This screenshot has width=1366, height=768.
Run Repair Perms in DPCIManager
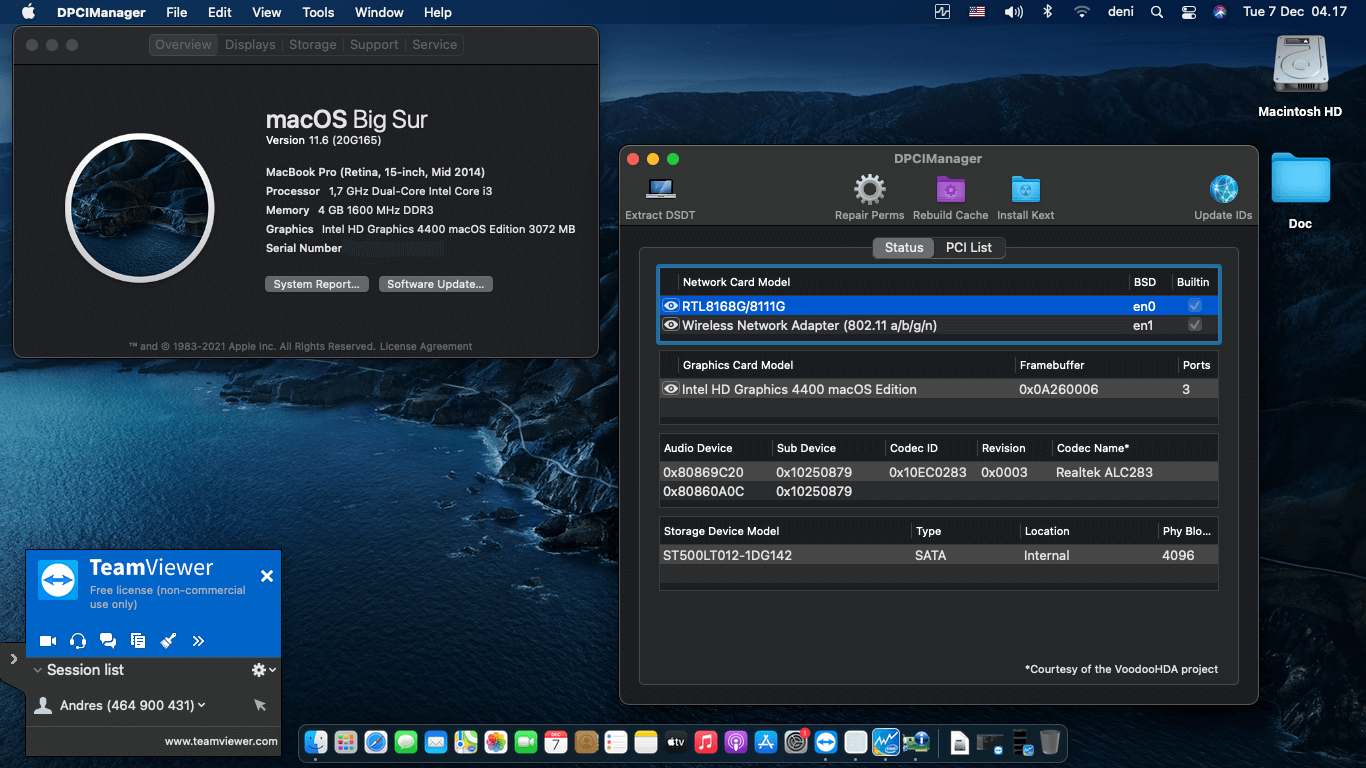tap(869, 197)
